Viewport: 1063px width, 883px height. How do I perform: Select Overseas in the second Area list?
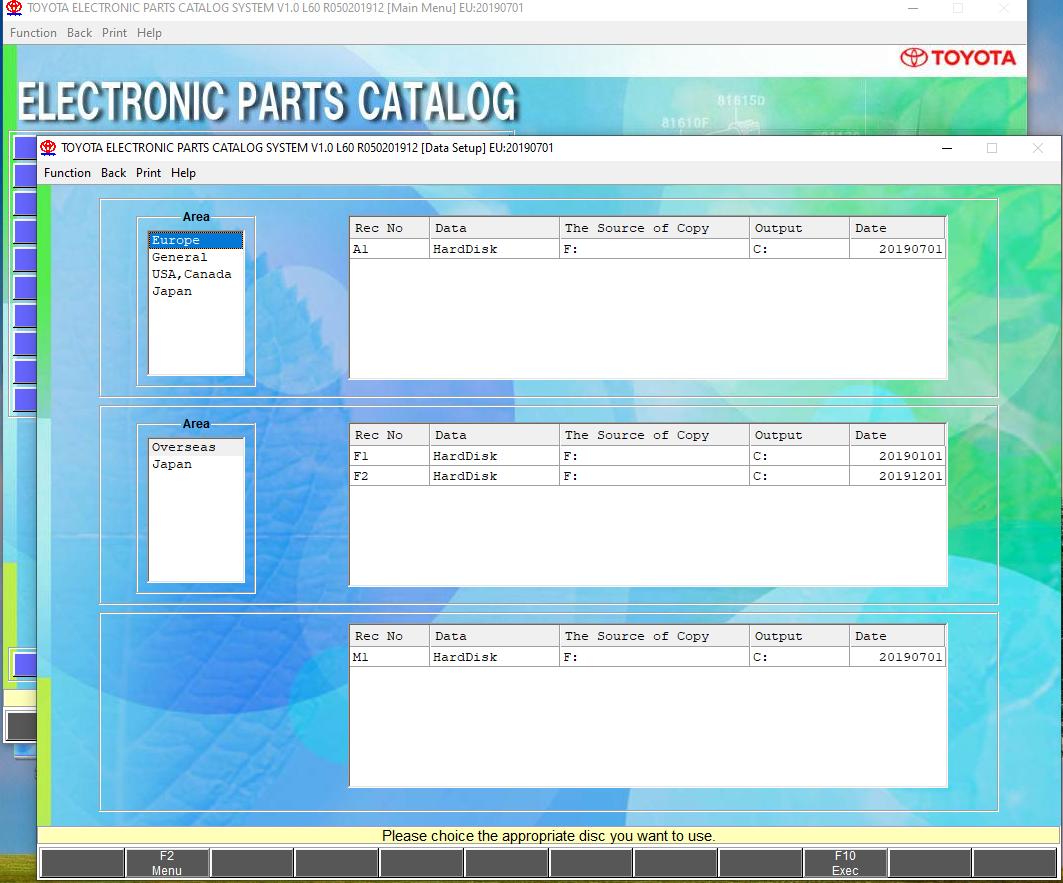[x=196, y=448]
